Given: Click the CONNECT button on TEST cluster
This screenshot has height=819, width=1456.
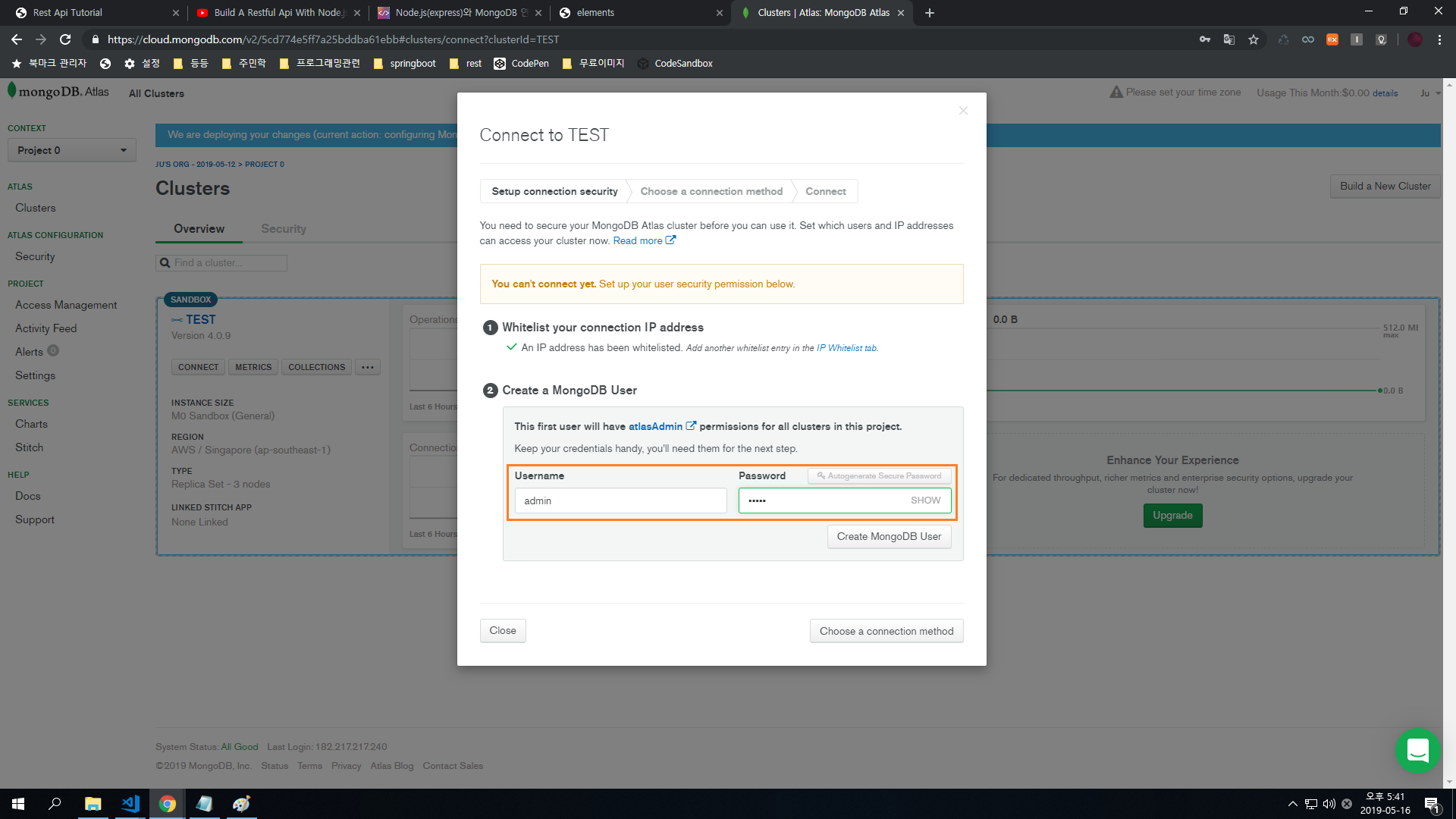Looking at the screenshot, I should coord(198,367).
